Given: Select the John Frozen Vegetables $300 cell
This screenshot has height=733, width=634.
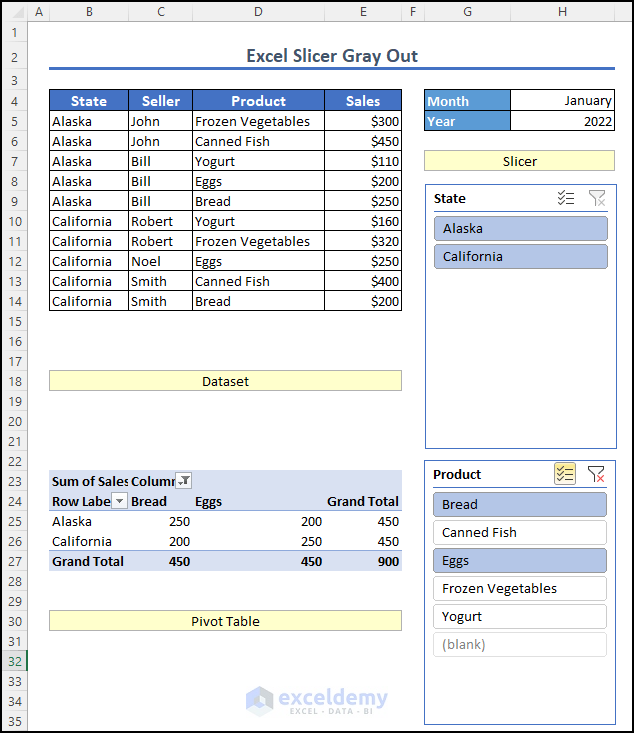Looking at the screenshot, I should point(363,121).
